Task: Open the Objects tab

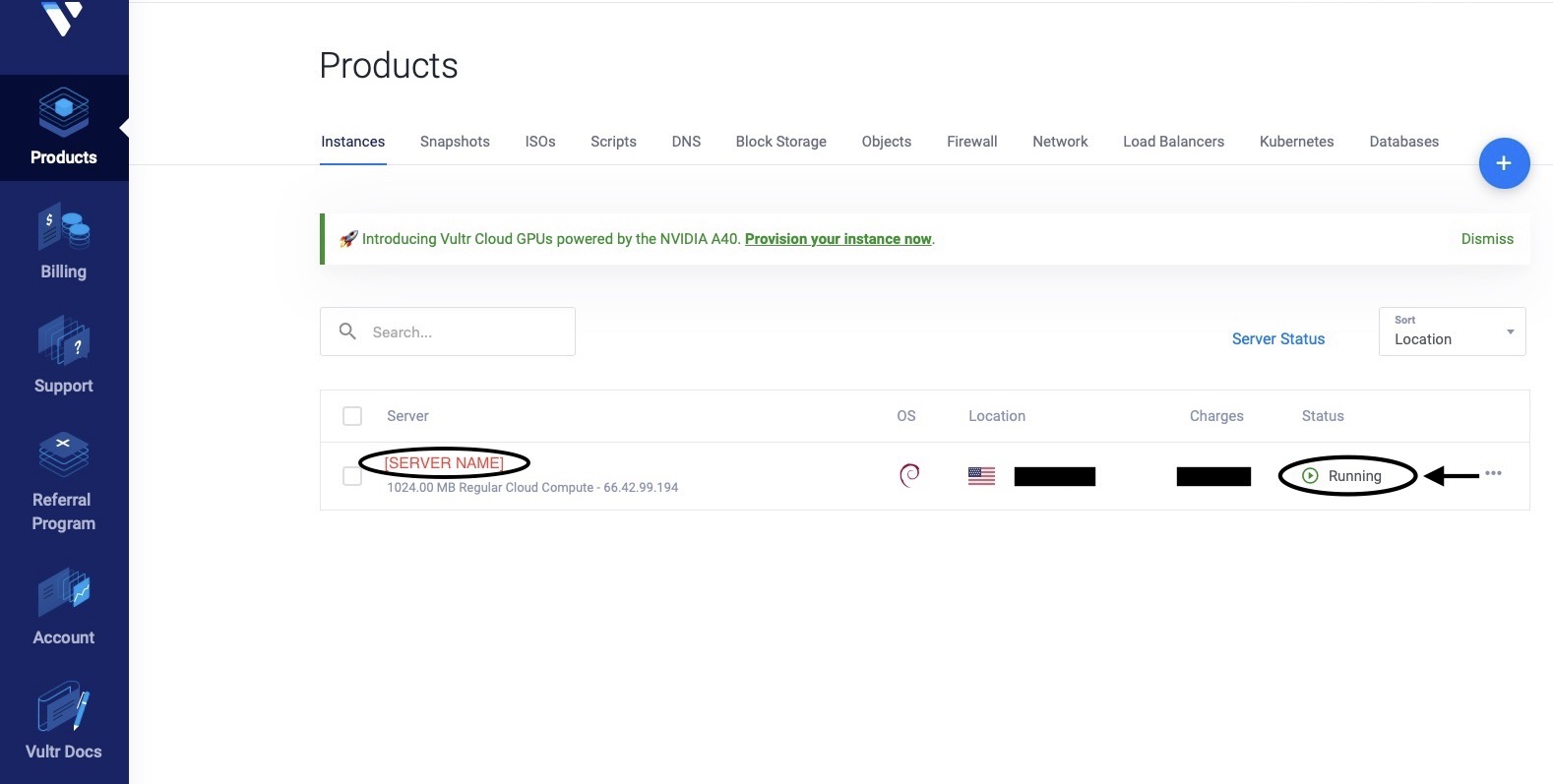Action: coord(887,142)
